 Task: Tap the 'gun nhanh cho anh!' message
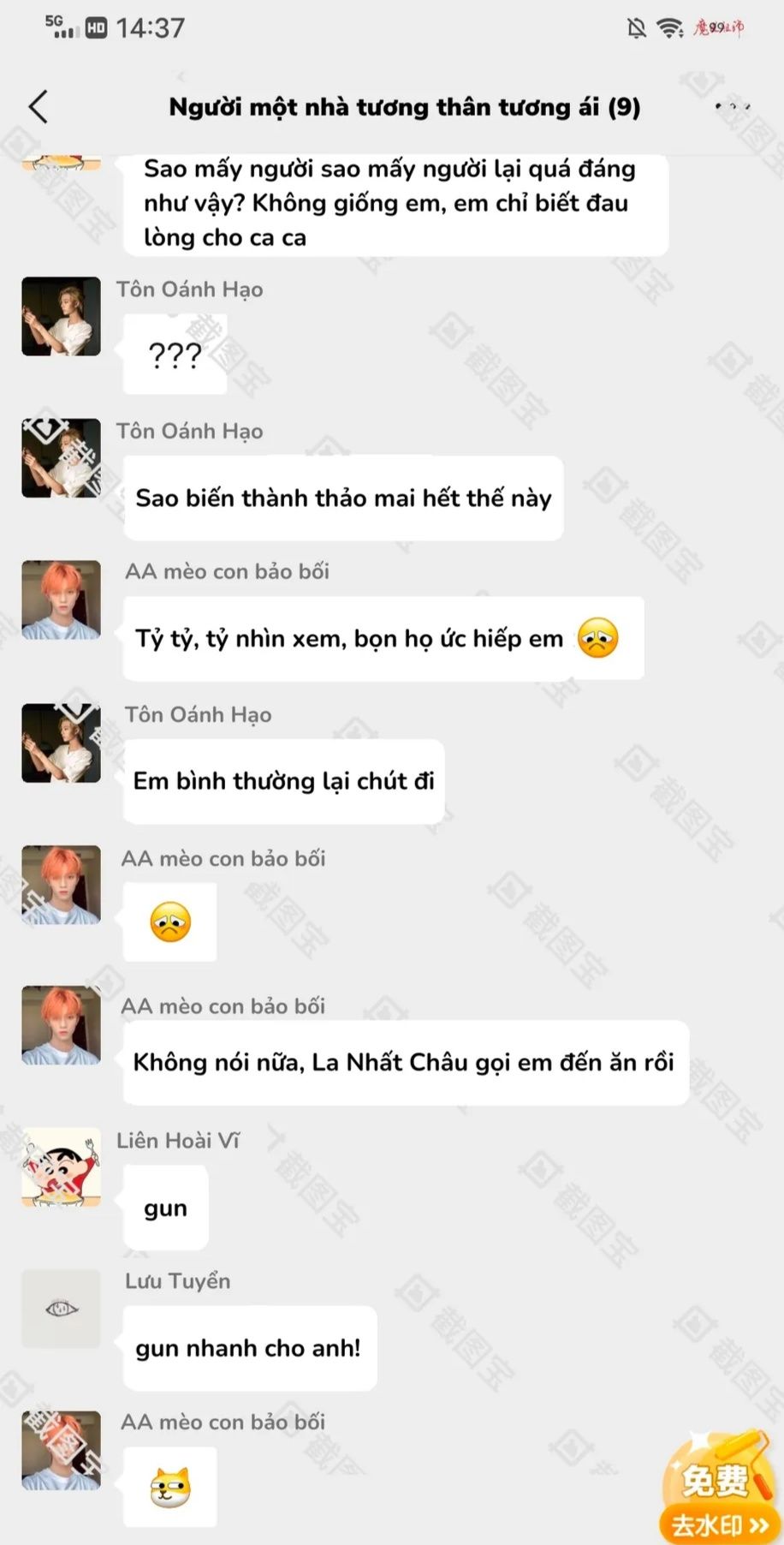click(x=249, y=1348)
